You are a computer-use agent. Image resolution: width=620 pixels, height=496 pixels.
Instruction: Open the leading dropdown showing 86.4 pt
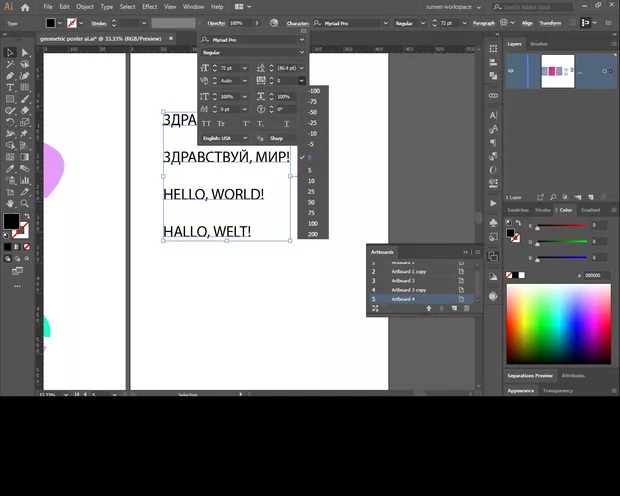coord(302,68)
